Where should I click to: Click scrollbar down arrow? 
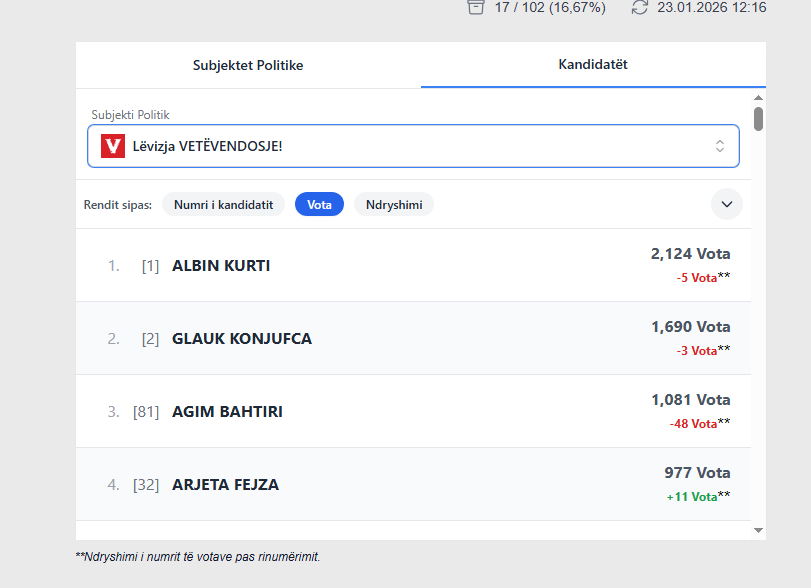(x=758, y=530)
